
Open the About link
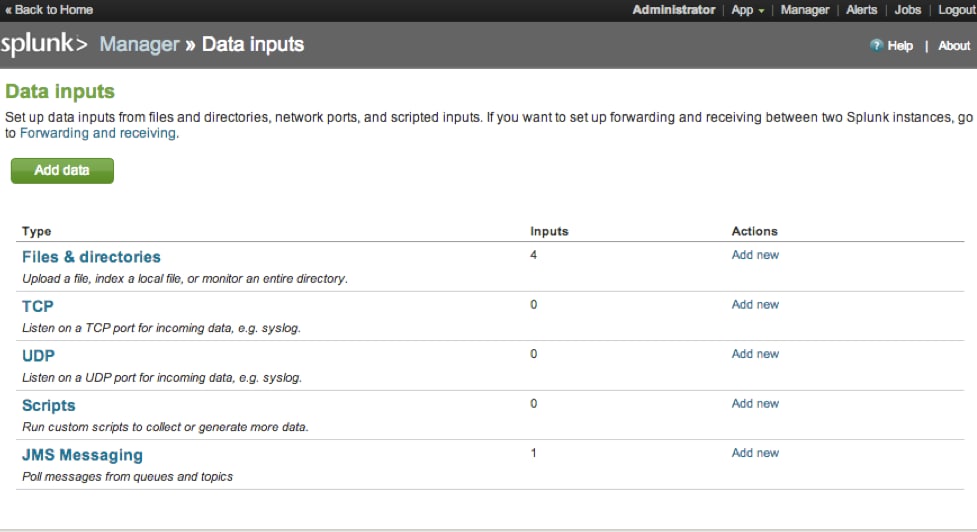click(x=954, y=45)
